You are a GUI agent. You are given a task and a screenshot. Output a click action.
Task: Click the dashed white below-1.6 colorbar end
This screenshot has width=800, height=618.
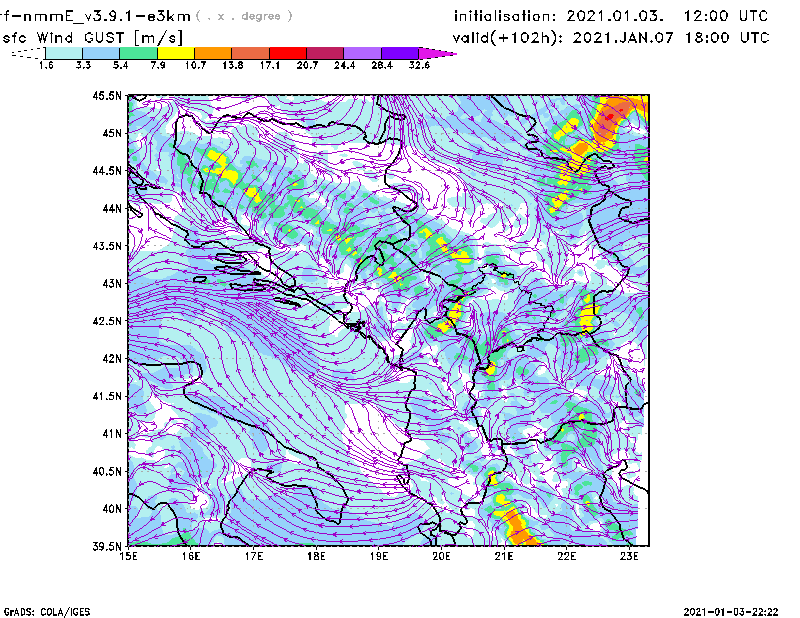(29, 53)
